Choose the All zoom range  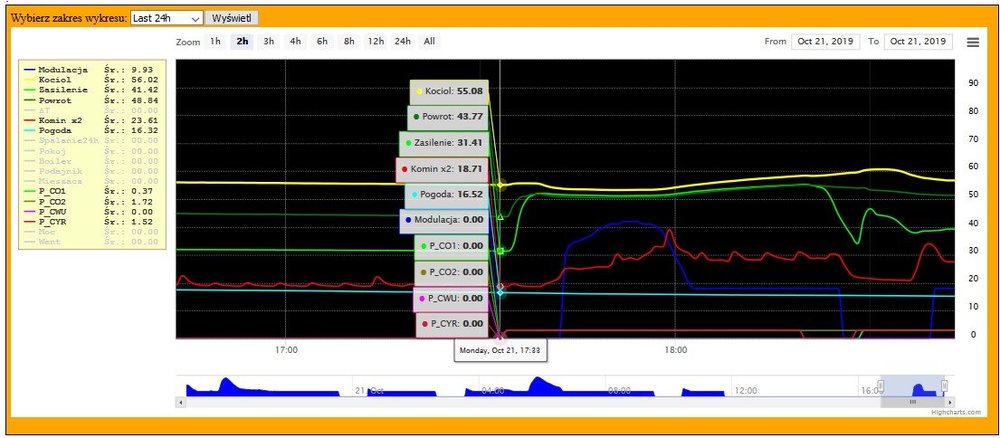pyautogui.click(x=429, y=42)
